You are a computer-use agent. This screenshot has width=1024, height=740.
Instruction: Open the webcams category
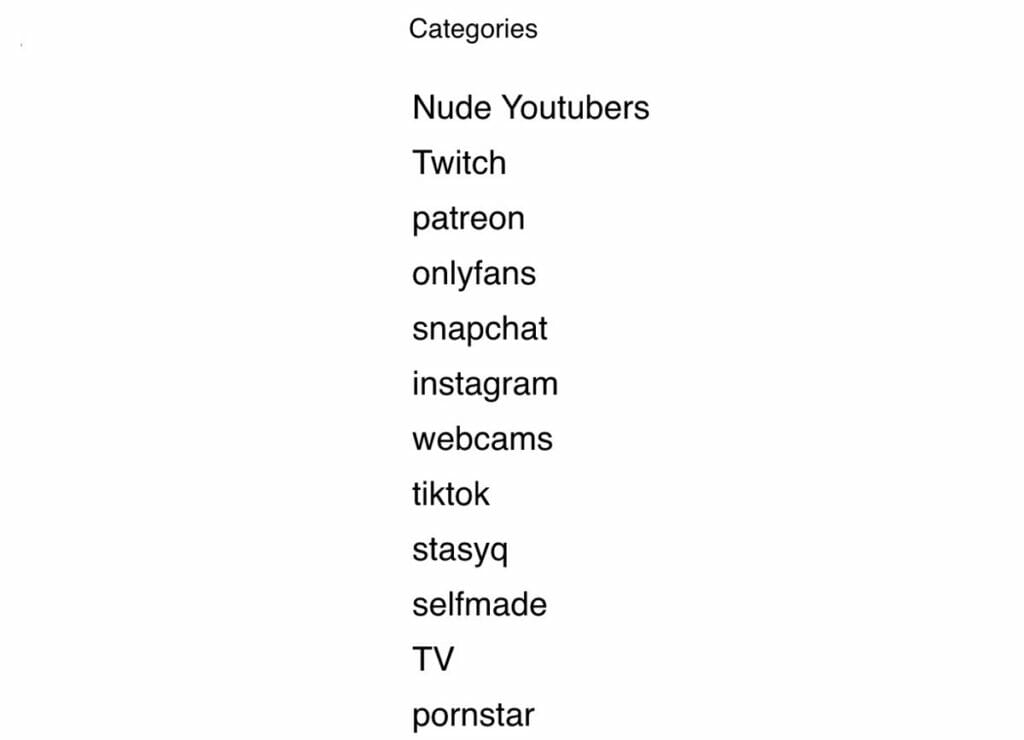coord(483,439)
